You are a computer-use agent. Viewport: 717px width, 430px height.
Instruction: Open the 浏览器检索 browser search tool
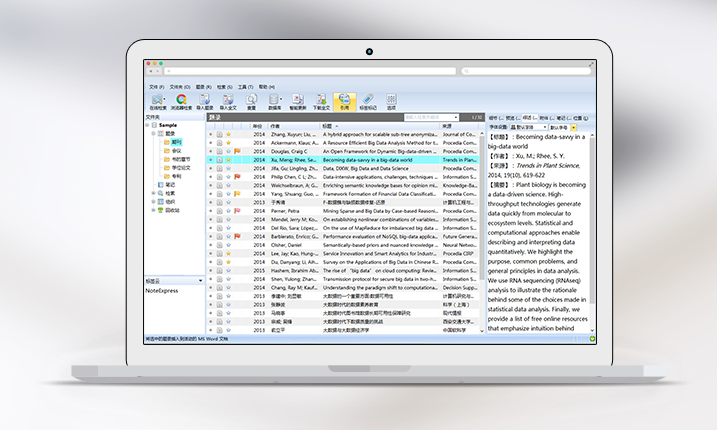click(181, 101)
